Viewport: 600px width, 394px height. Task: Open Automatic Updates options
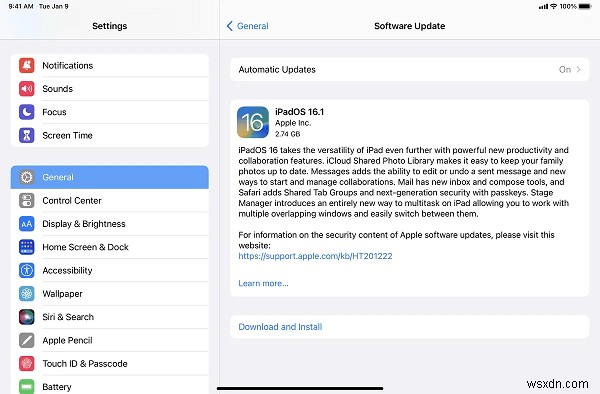point(409,69)
